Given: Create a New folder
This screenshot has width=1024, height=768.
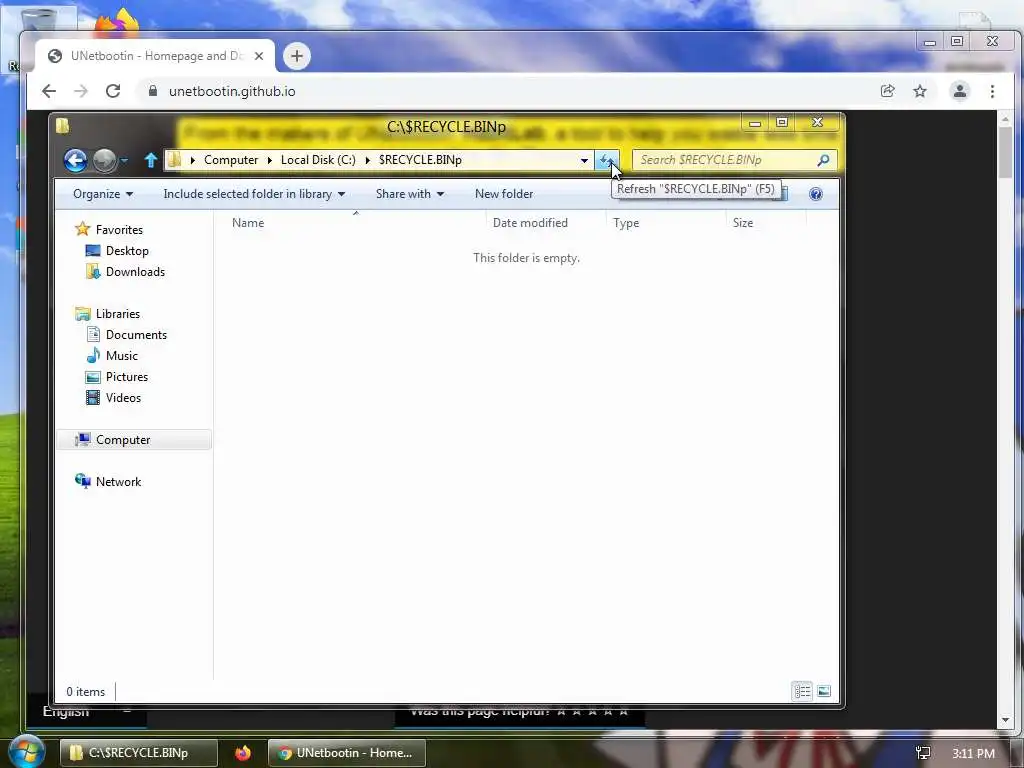Looking at the screenshot, I should pos(504,194).
